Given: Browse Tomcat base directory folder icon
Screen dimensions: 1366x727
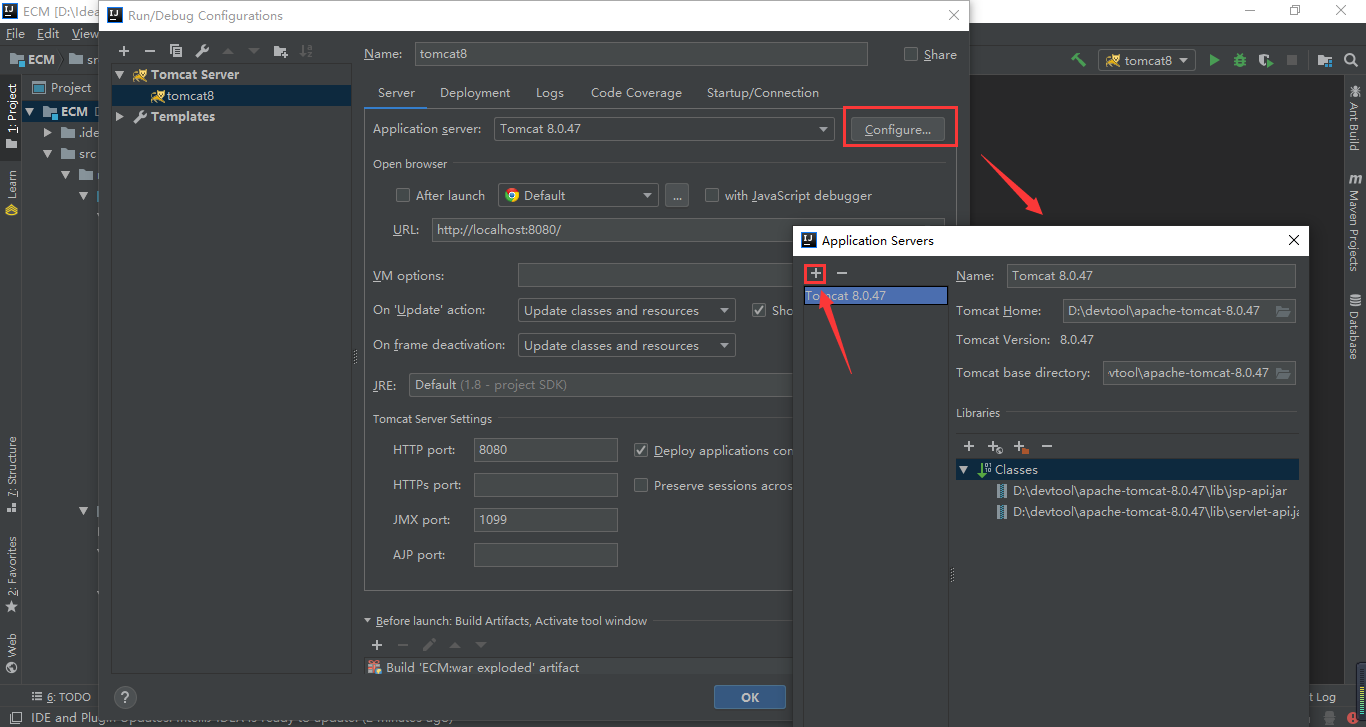Looking at the screenshot, I should click(1284, 373).
